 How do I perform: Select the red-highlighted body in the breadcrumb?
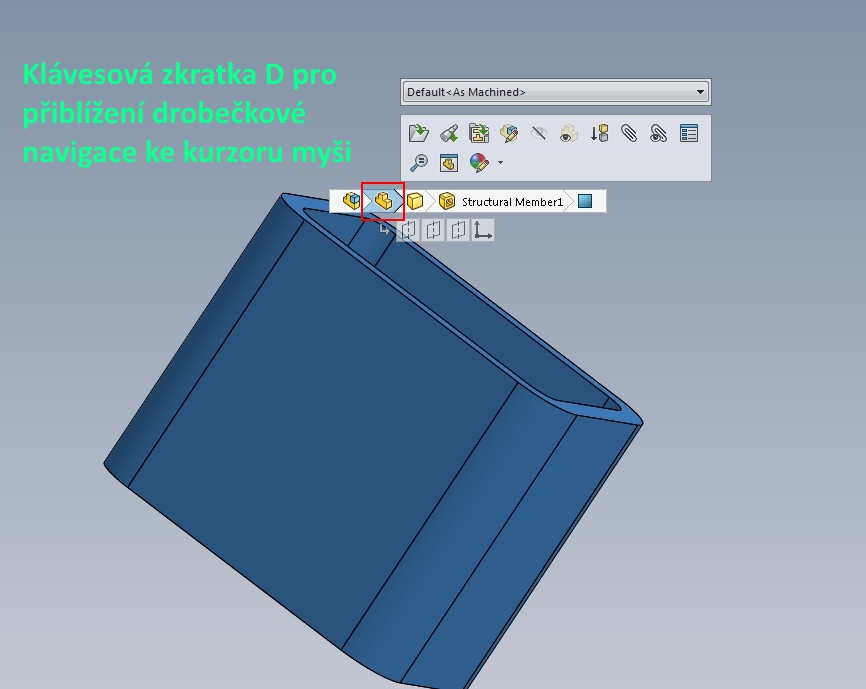(x=382, y=200)
